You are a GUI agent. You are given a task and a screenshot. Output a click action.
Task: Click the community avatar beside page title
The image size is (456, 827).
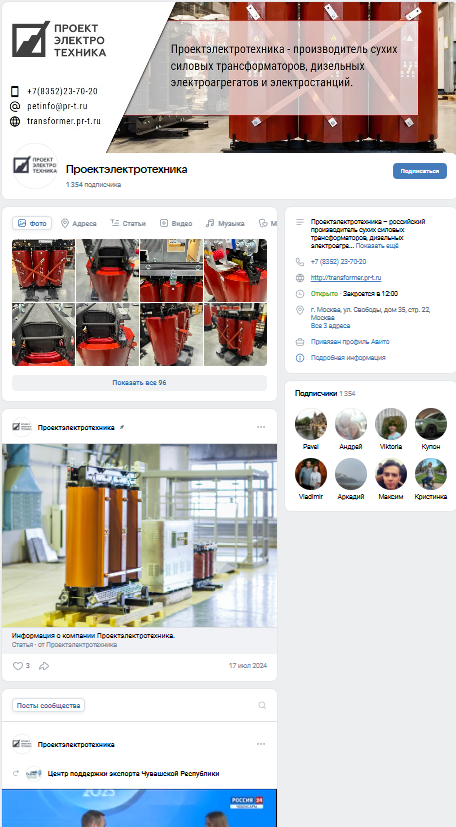[35, 166]
